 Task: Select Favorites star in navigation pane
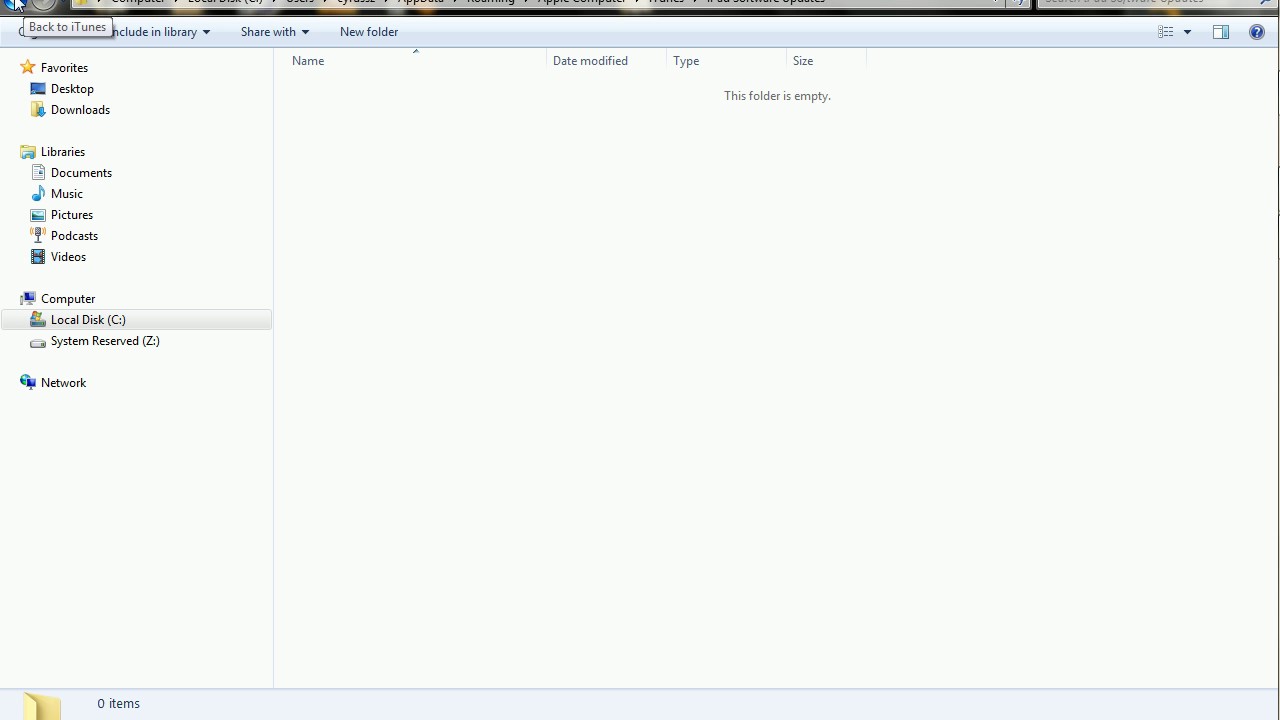[28, 68]
